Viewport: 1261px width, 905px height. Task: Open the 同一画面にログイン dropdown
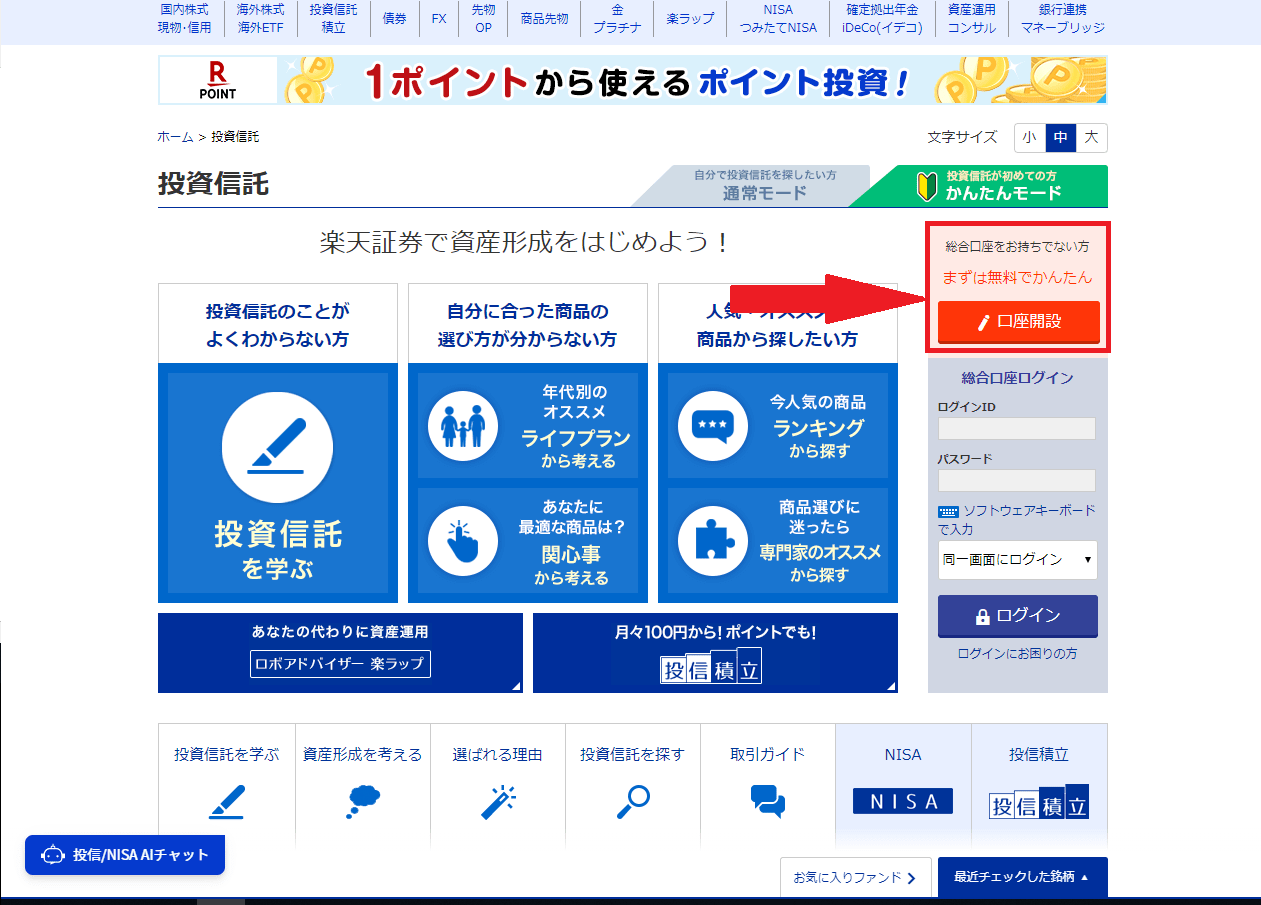[x=1017, y=560]
